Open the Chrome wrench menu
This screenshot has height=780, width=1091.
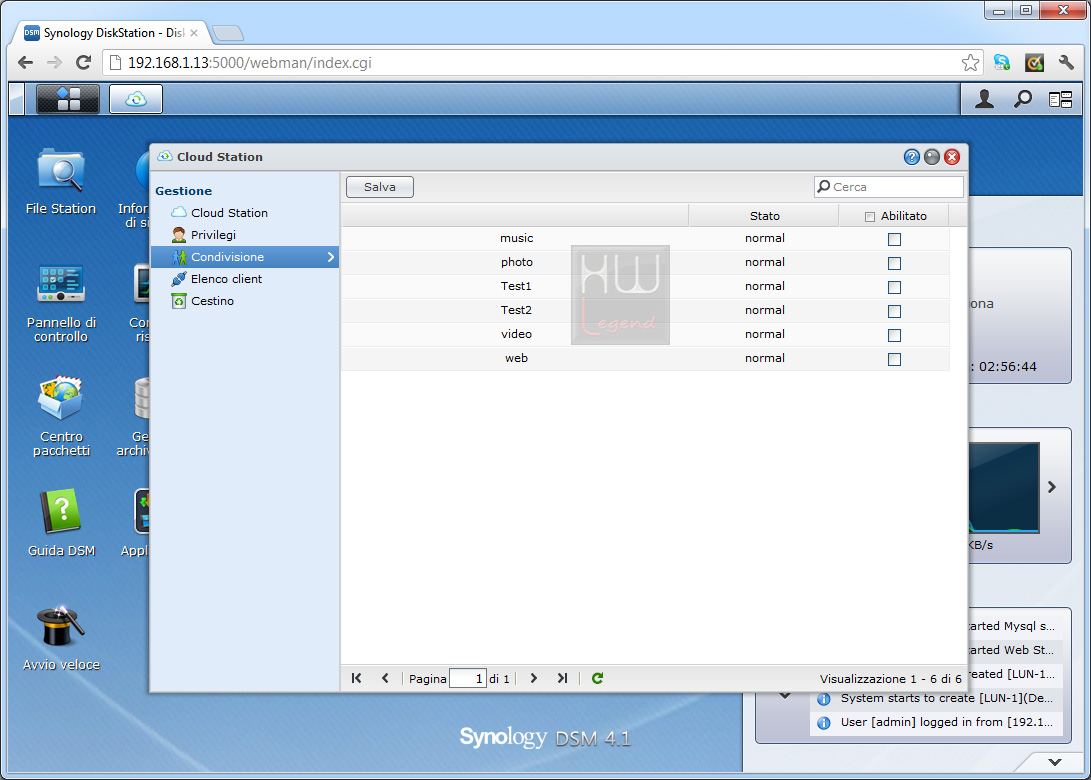click(x=1066, y=63)
